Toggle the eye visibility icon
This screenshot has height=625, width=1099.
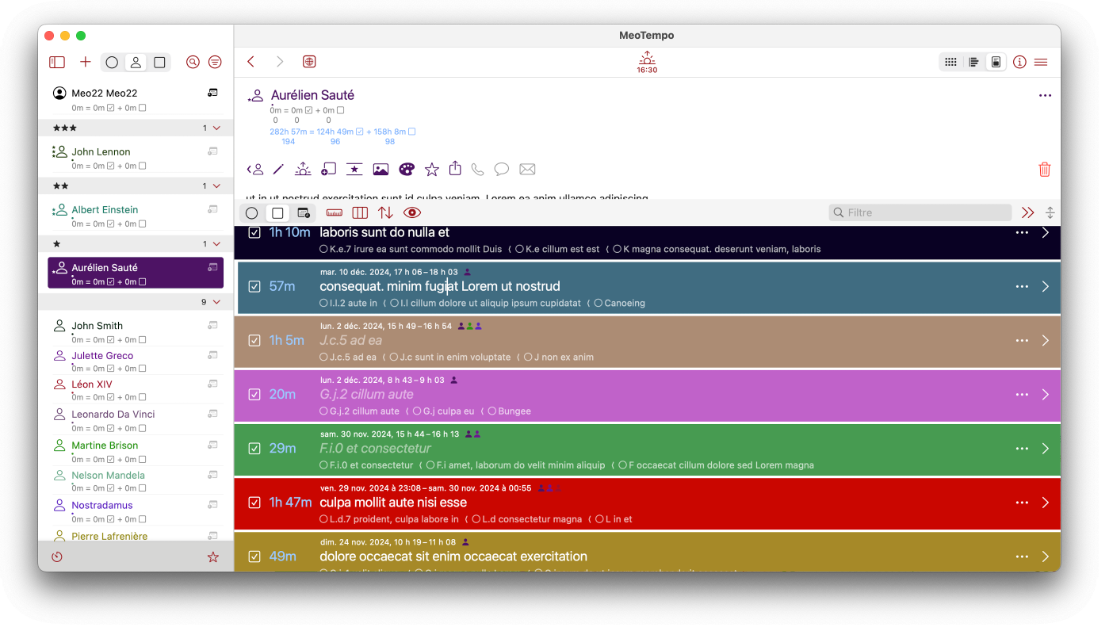click(x=412, y=213)
